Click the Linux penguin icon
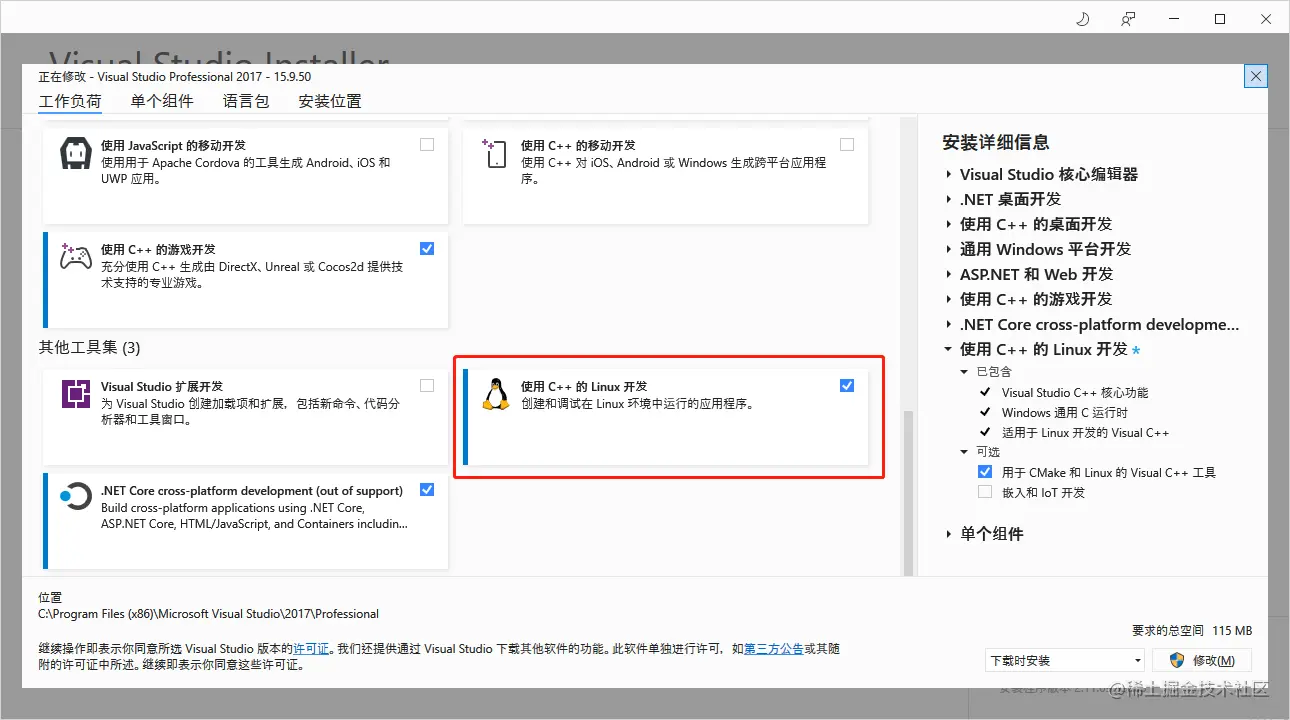The width and height of the screenshot is (1290, 720). pos(496,394)
